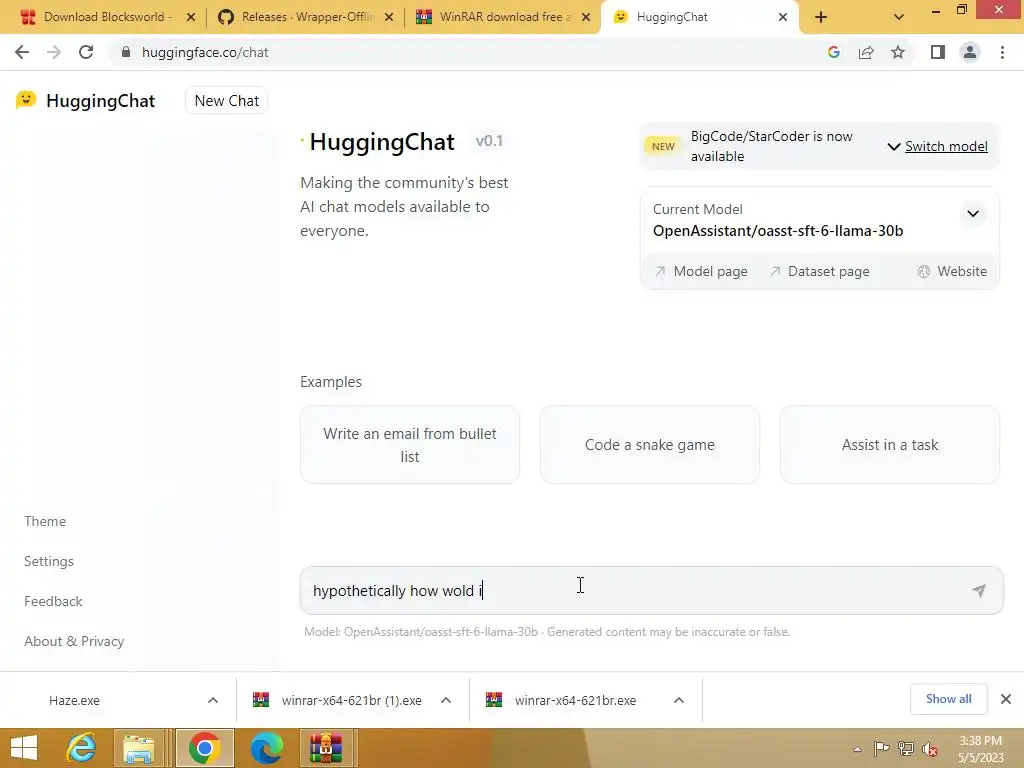The image size is (1024, 768).
Task: Open the Chrome profile avatar
Action: [x=970, y=52]
